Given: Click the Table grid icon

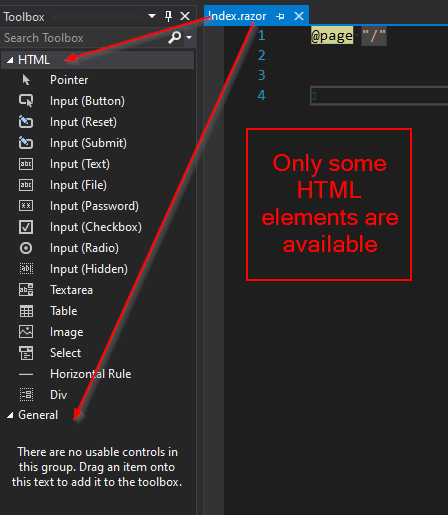Looking at the screenshot, I should (26, 311).
